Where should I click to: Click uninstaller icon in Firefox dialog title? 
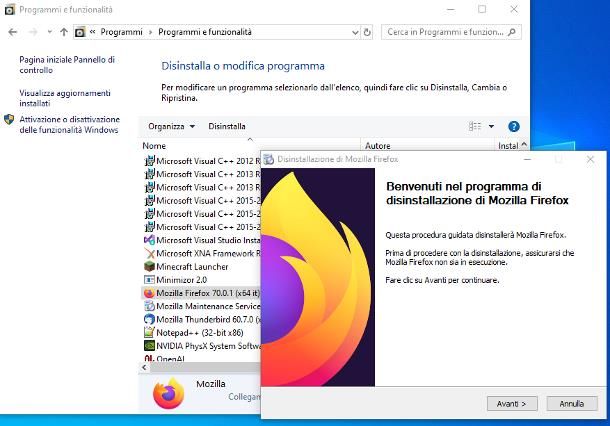pyautogui.click(x=268, y=160)
